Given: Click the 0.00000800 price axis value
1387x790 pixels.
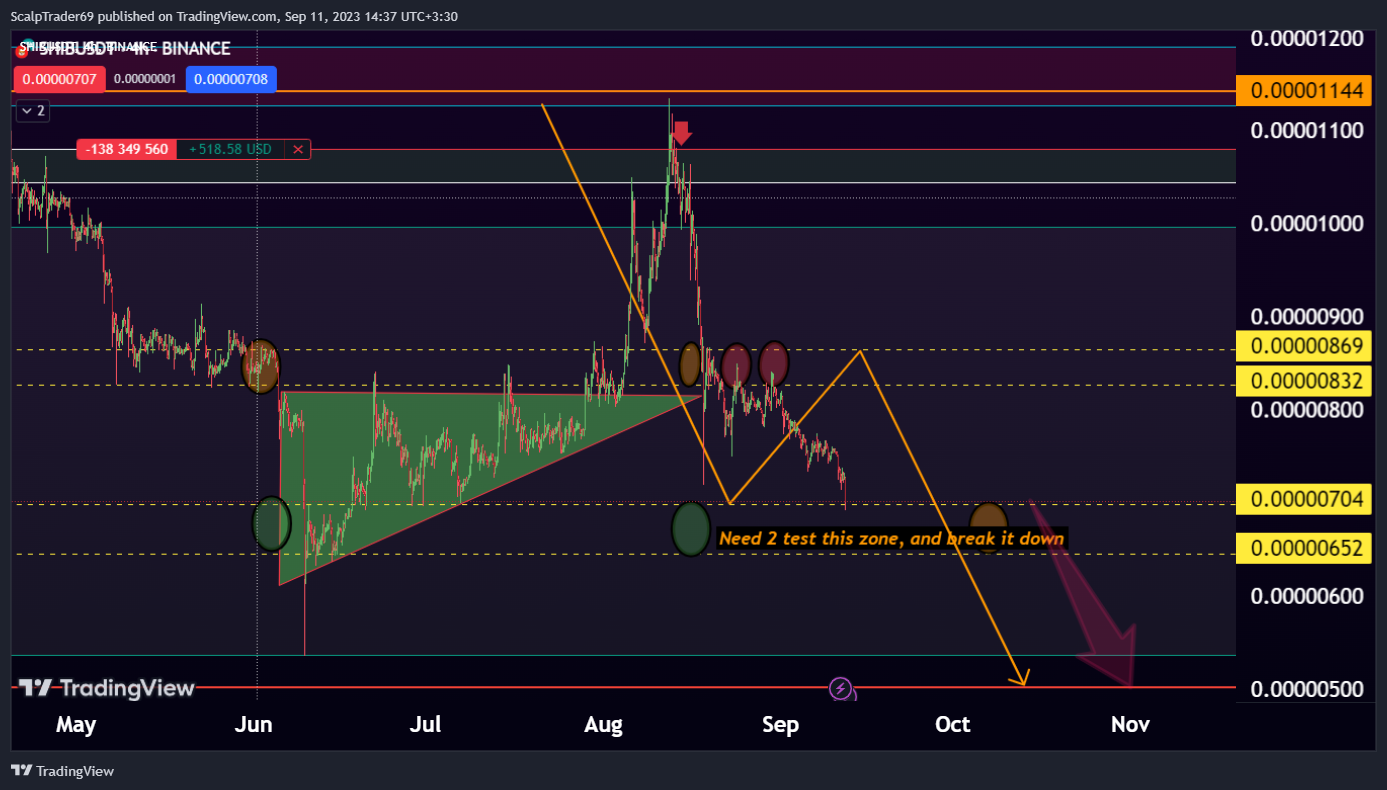Looking at the screenshot, I should 1307,410.
